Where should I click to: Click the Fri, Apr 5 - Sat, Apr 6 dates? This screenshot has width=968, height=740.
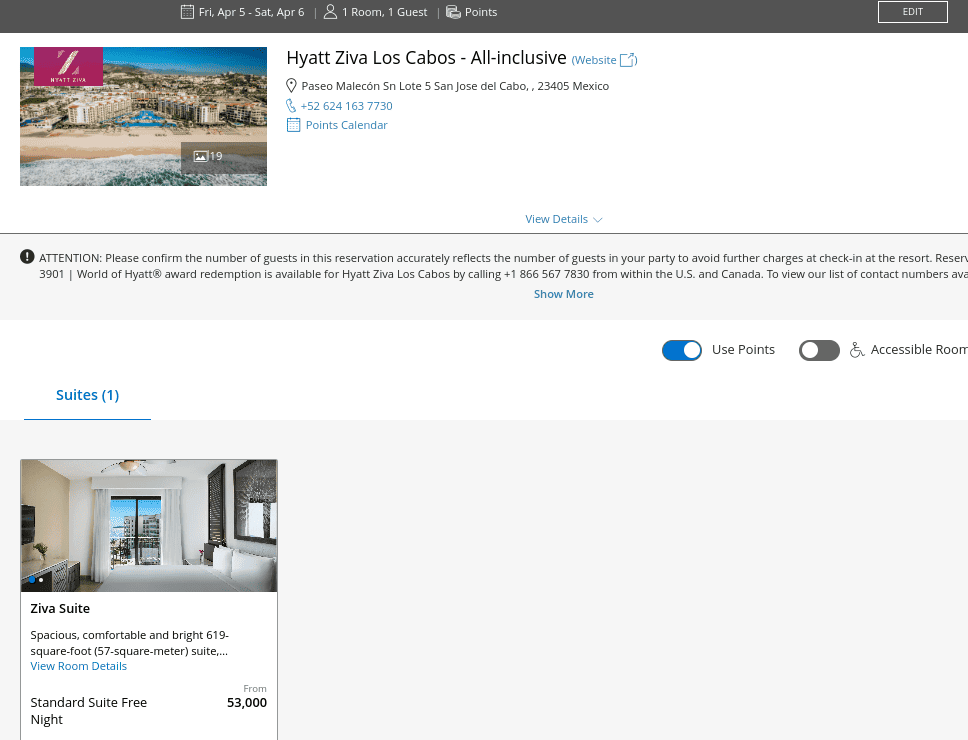coord(251,12)
